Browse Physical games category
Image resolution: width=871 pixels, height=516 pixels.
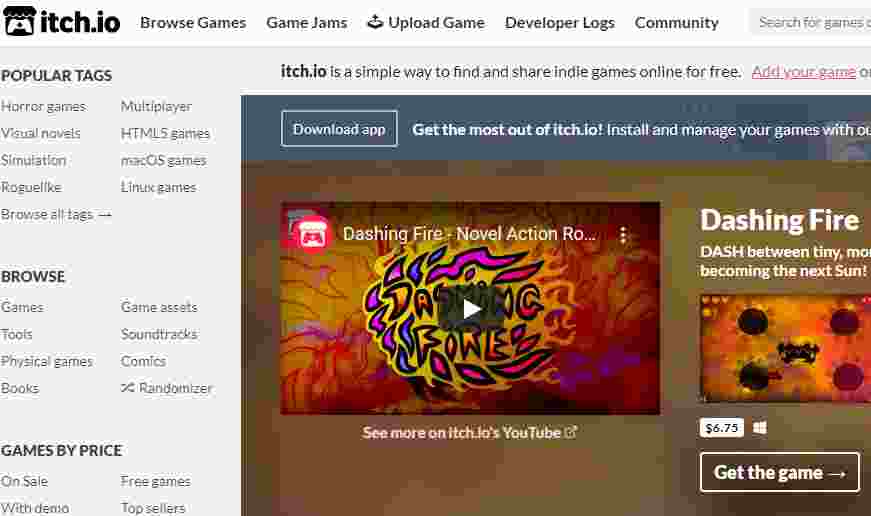coord(47,362)
